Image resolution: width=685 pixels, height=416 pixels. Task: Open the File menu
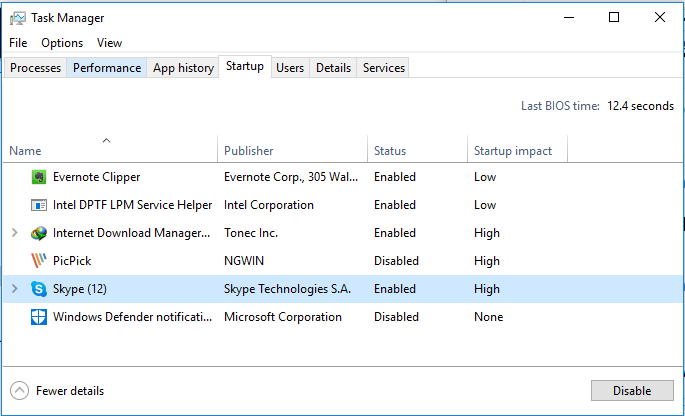pyautogui.click(x=18, y=43)
